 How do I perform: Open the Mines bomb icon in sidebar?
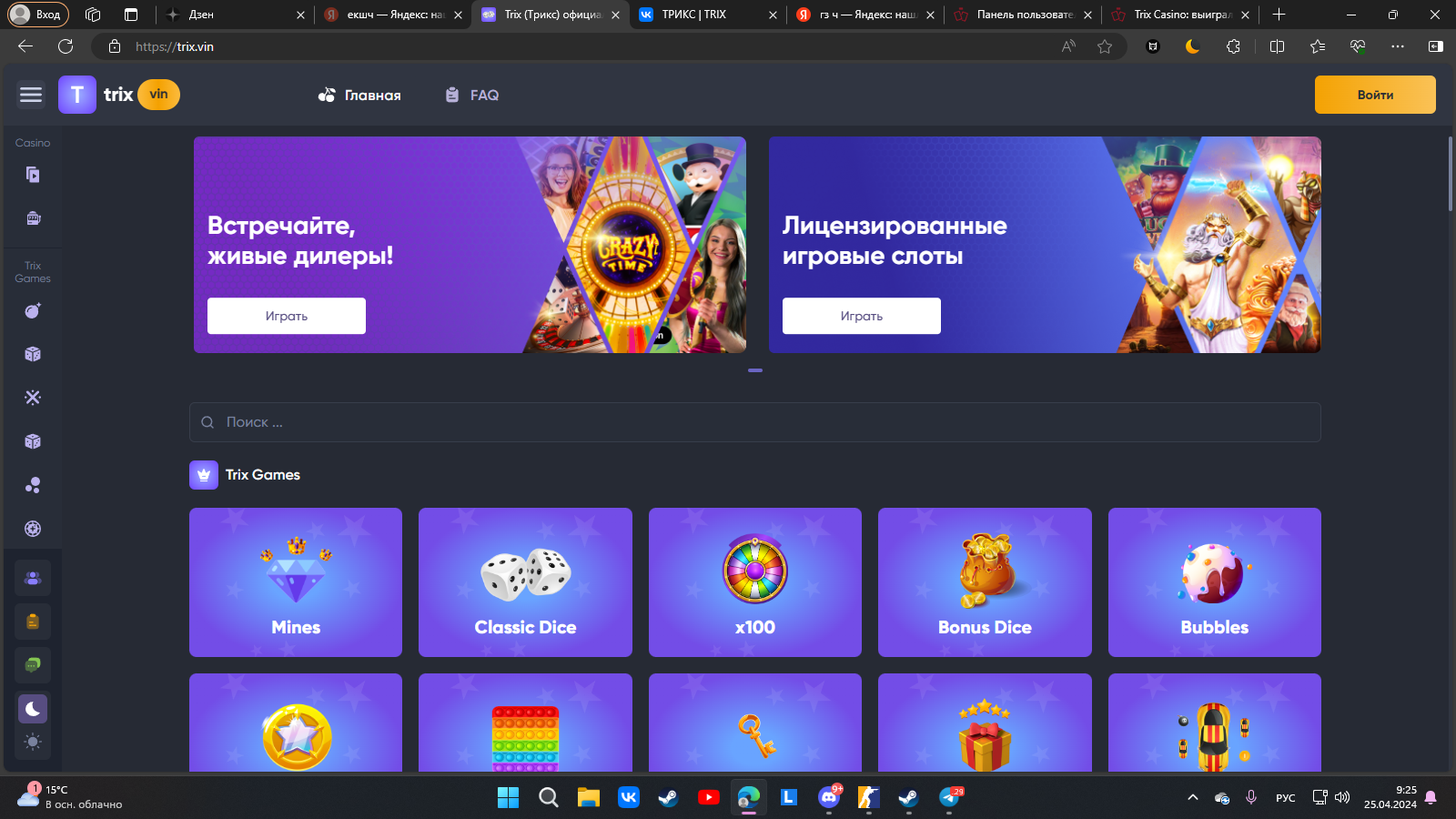coord(33,311)
